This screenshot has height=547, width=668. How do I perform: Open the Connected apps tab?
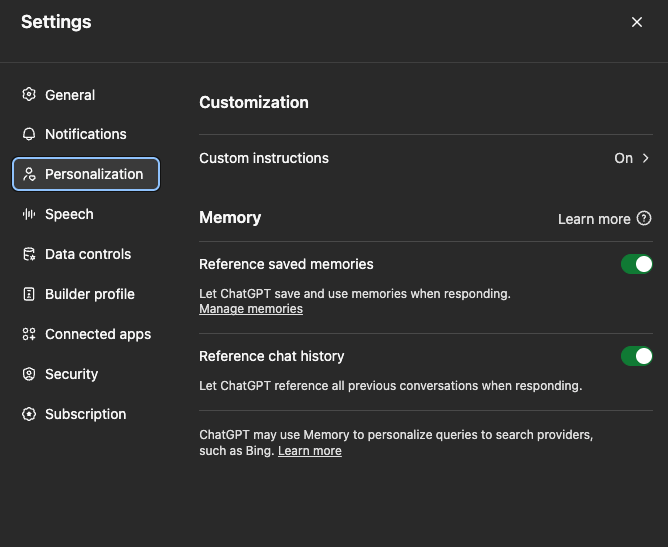[86, 334]
